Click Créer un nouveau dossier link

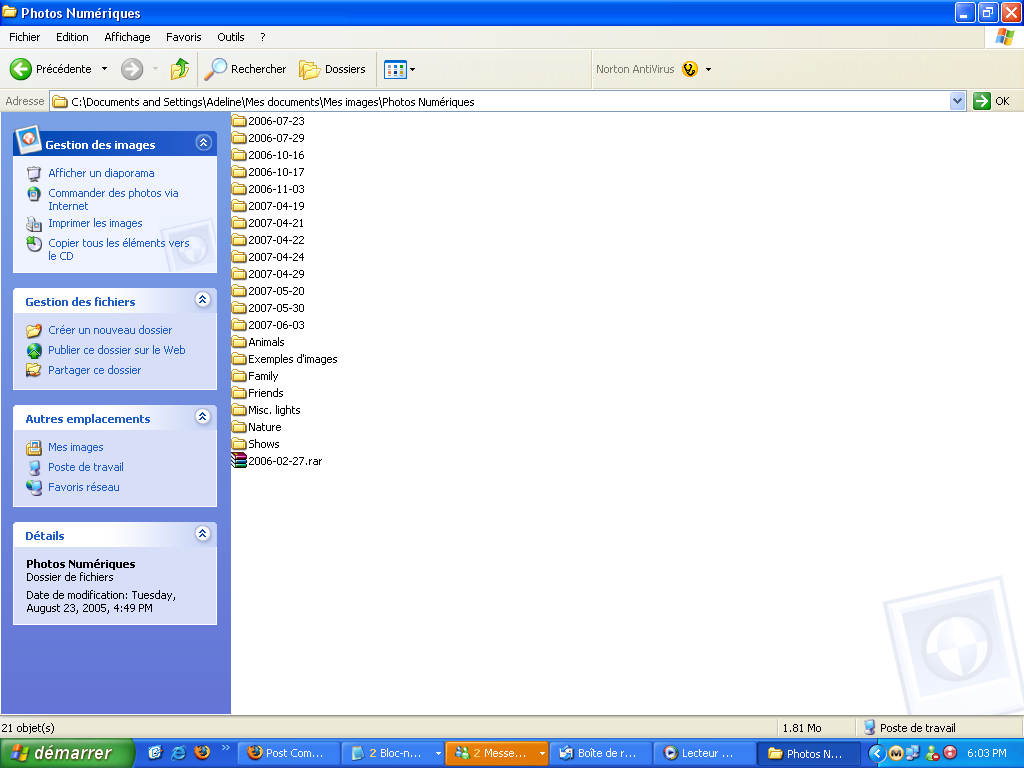110,330
